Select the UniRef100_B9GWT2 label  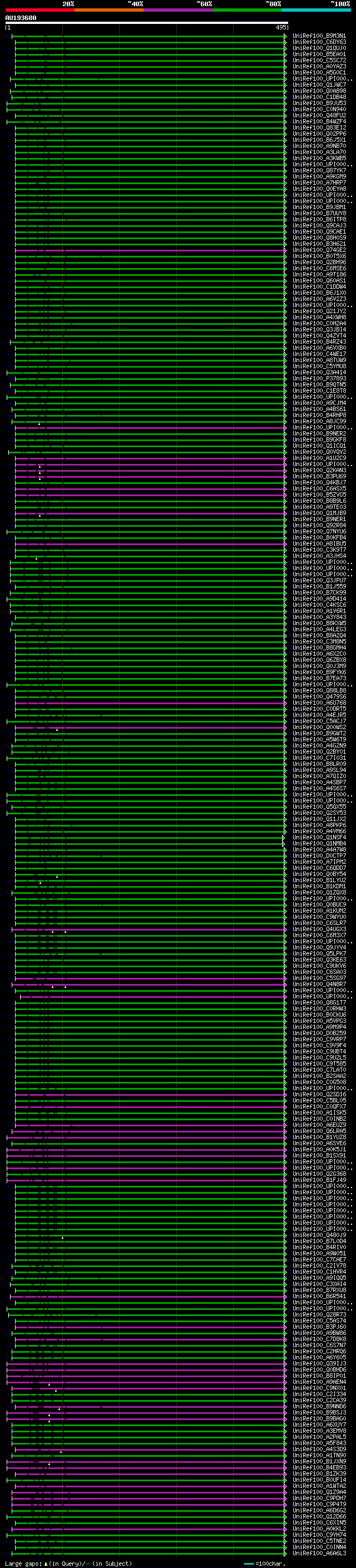[319, 734]
